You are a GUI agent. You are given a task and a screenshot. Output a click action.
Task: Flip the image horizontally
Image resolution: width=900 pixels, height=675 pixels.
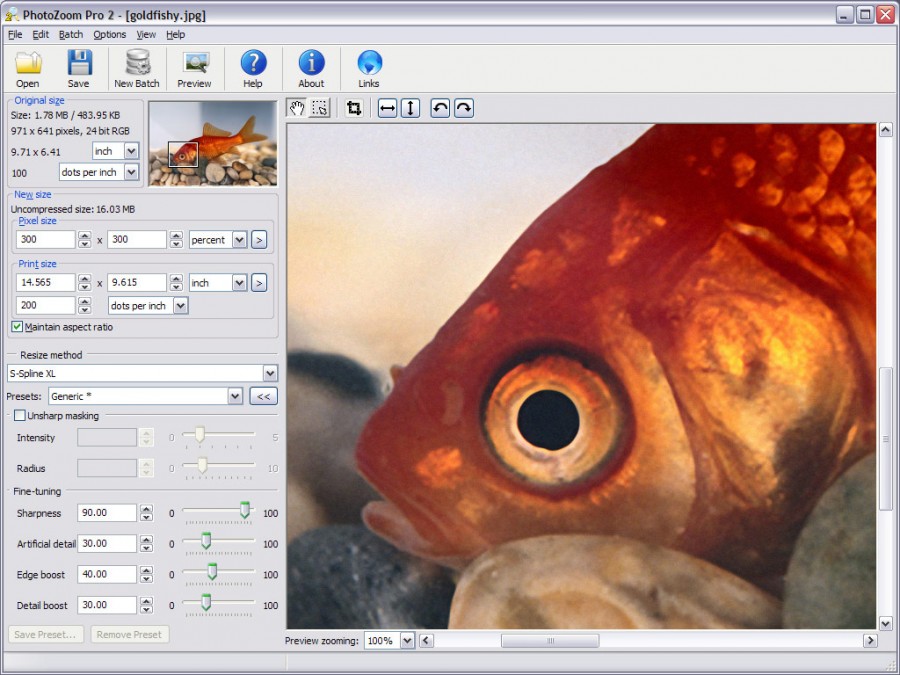coord(385,107)
